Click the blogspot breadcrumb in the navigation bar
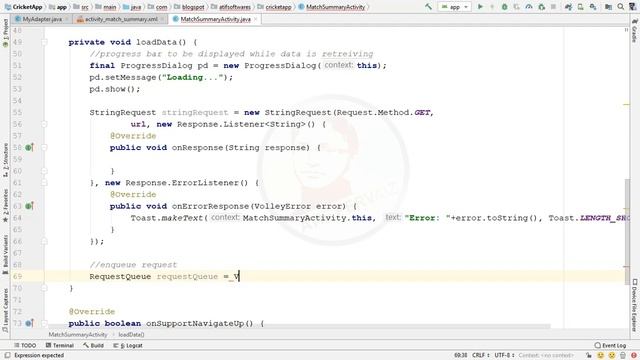 click(x=189, y=7)
